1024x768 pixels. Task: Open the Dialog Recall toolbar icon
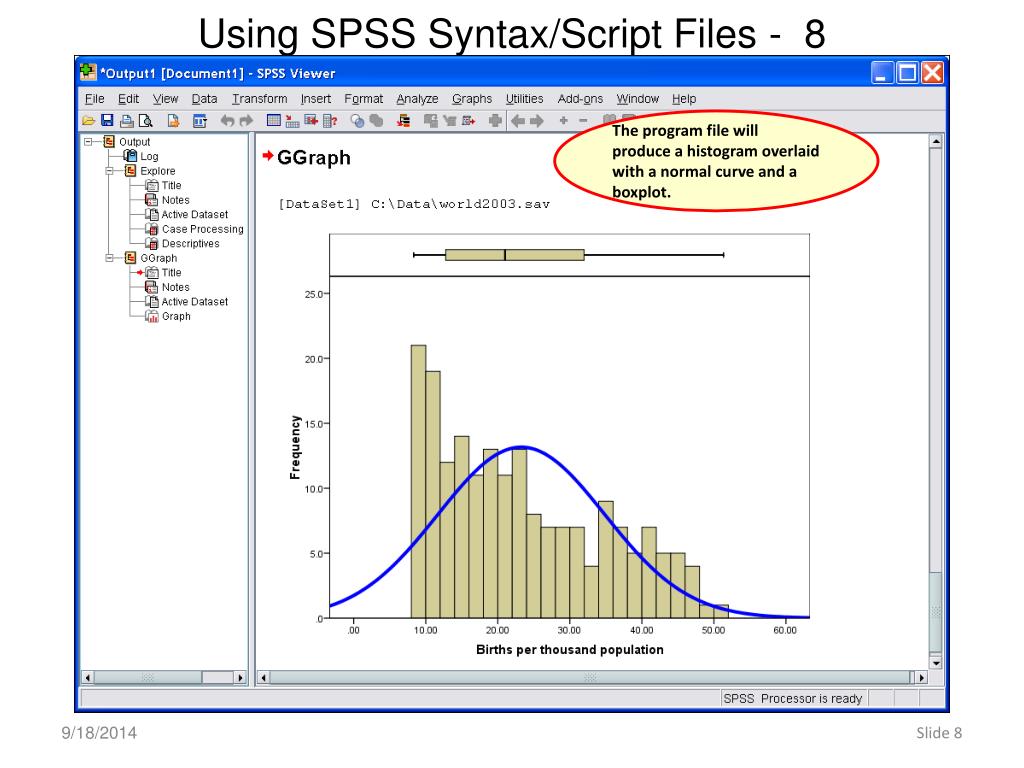point(200,120)
